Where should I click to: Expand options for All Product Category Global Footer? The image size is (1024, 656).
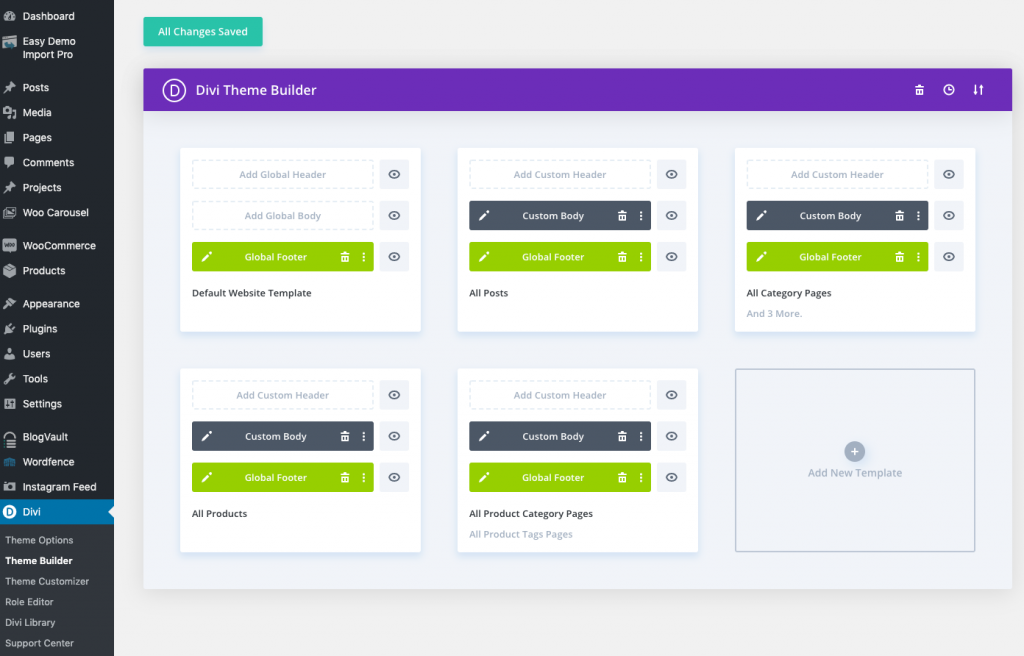[640, 478]
